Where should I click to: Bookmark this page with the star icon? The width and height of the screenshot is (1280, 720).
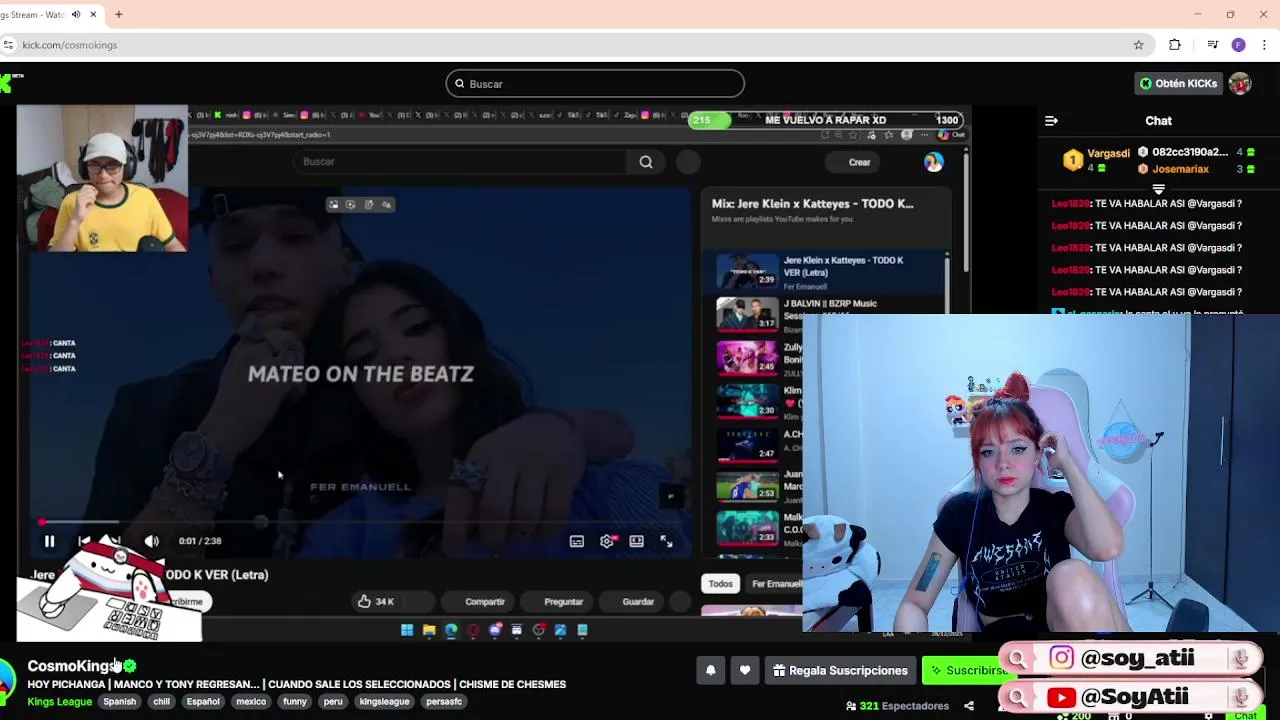(x=1138, y=45)
